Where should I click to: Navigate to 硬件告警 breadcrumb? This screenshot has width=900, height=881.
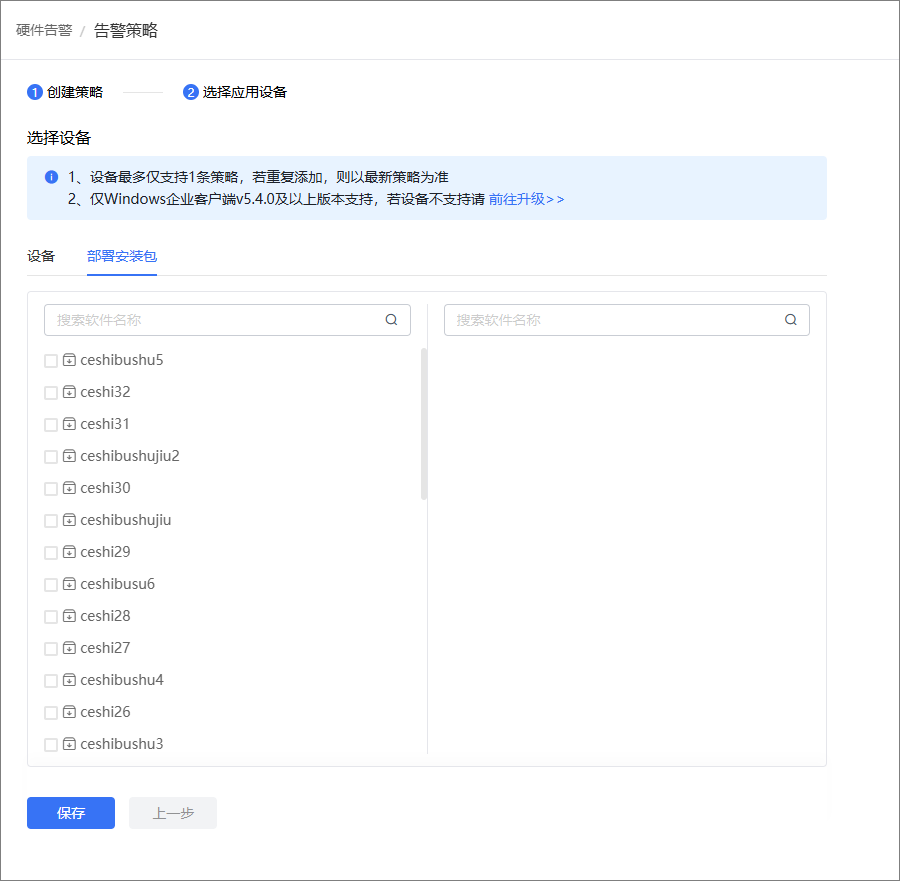(44, 30)
